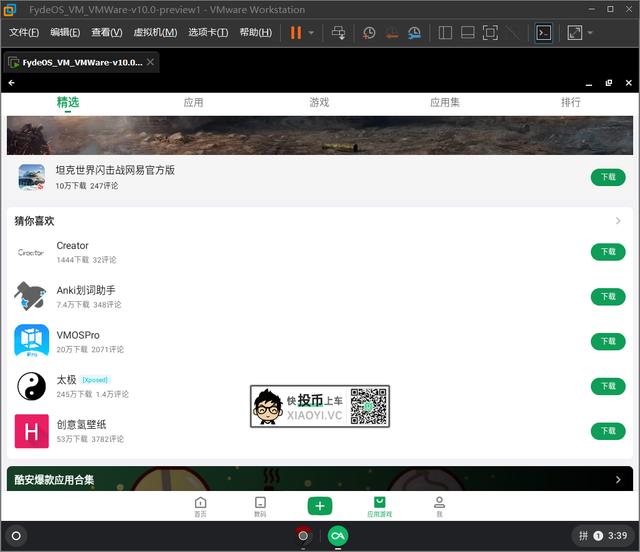640x552 pixels.
Task: Switch to the 应用 tab
Action: coord(193,102)
